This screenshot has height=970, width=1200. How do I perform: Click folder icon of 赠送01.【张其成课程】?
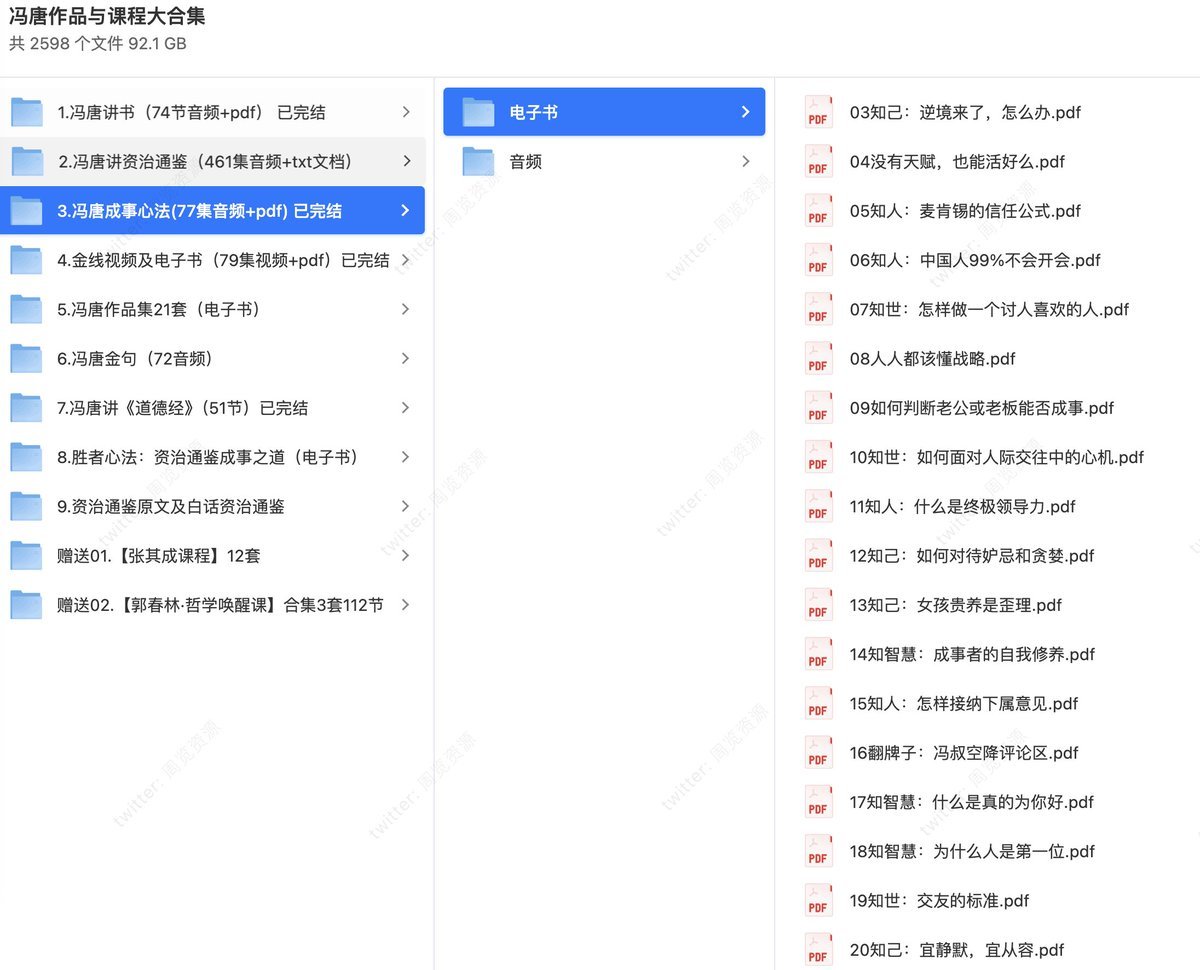(27, 555)
